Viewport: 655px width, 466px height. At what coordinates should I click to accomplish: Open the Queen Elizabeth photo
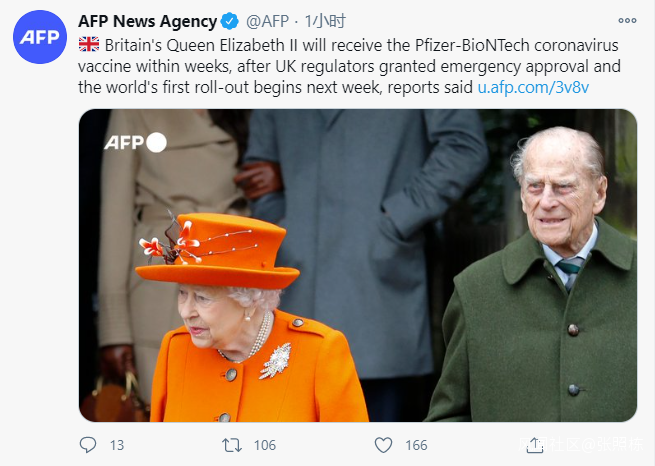[357, 265]
